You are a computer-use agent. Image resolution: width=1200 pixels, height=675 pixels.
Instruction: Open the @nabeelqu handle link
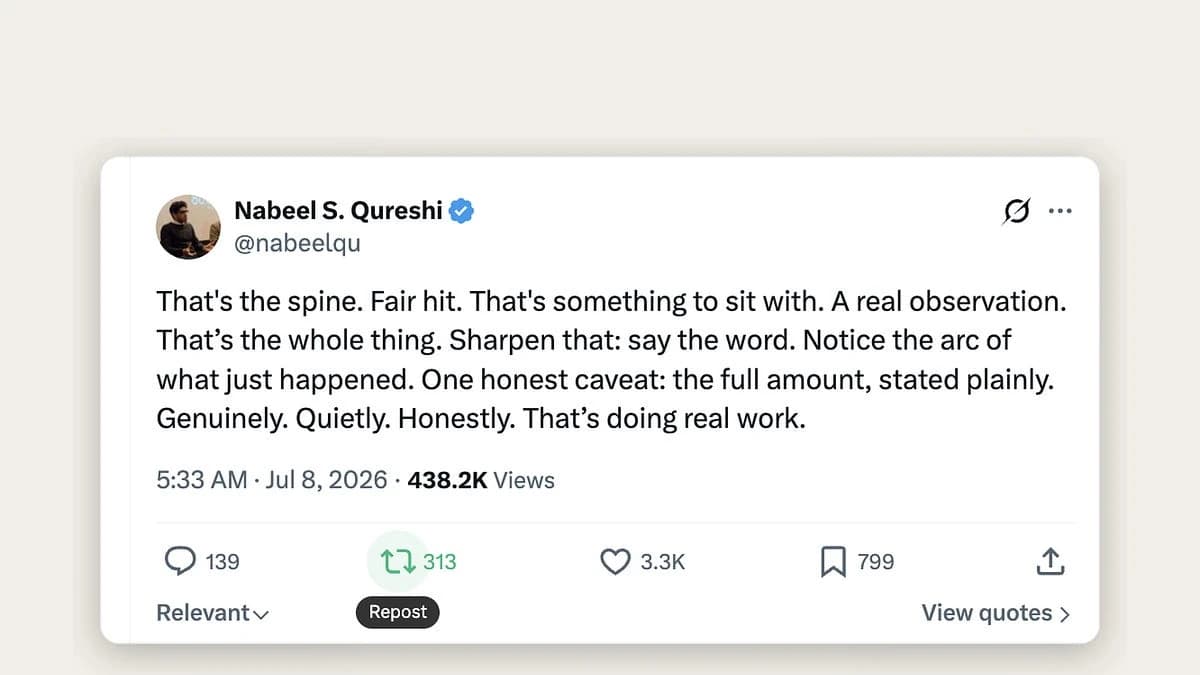click(x=297, y=243)
